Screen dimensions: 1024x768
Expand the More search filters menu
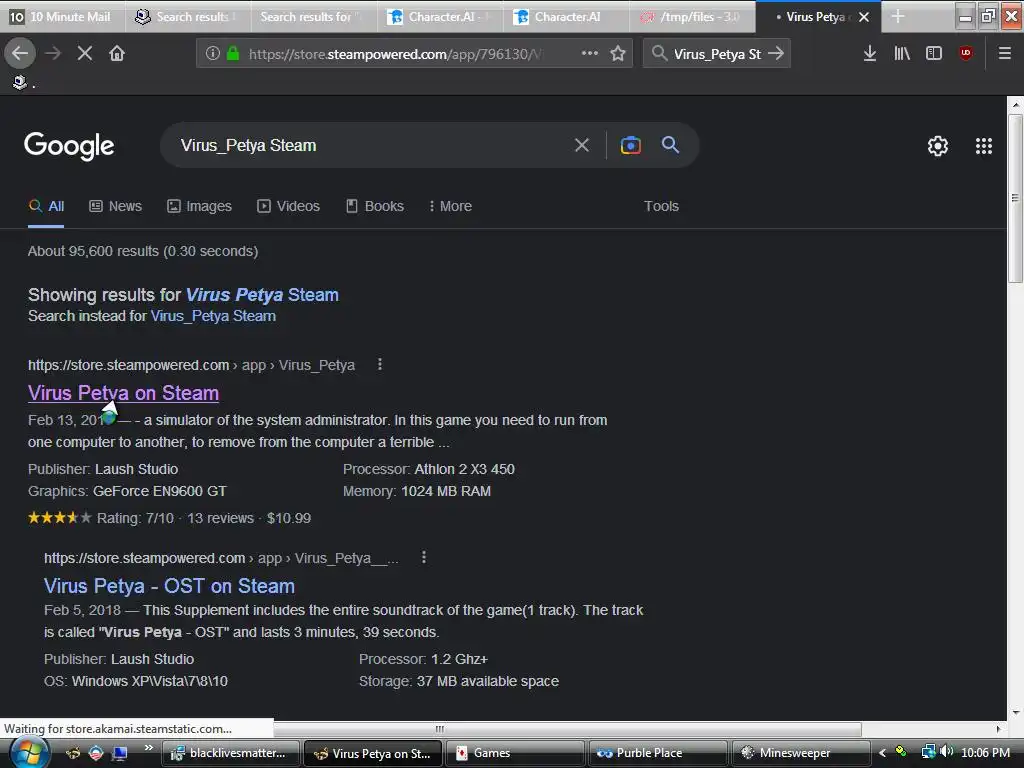coord(450,206)
